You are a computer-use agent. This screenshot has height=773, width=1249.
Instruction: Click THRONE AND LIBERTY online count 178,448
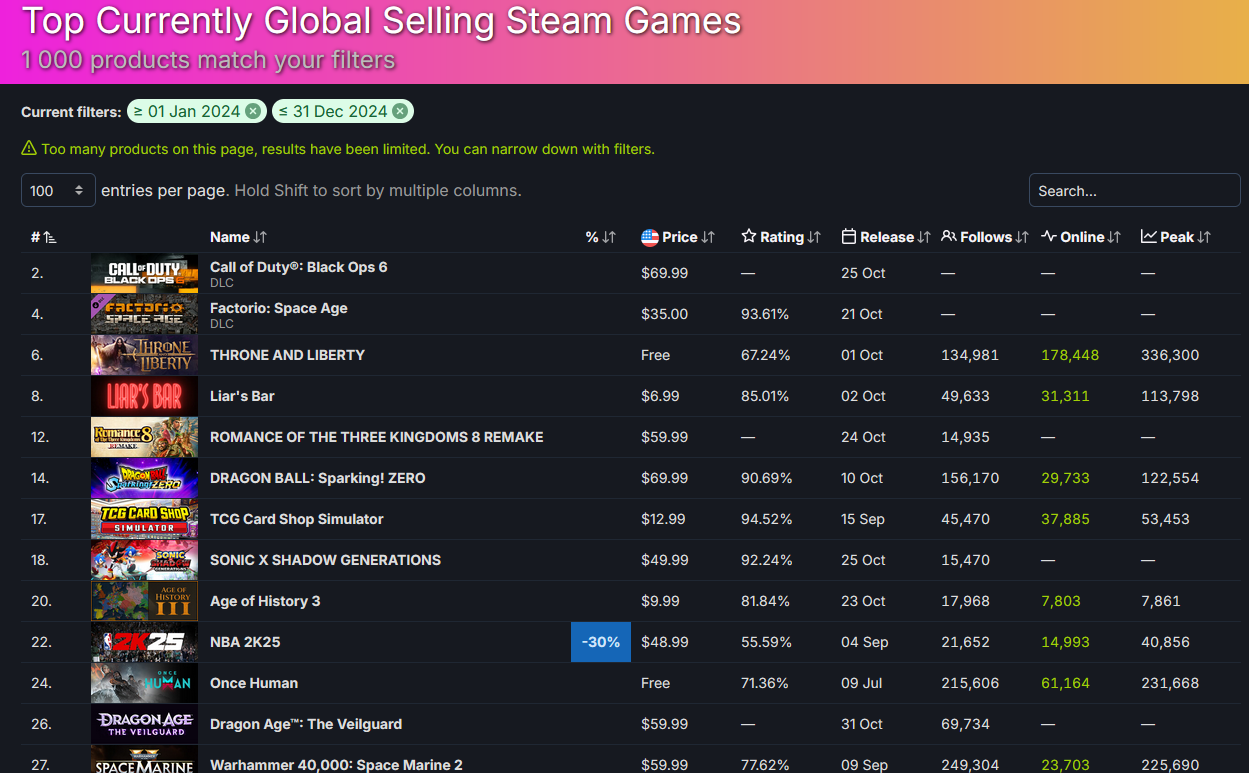coord(1070,355)
